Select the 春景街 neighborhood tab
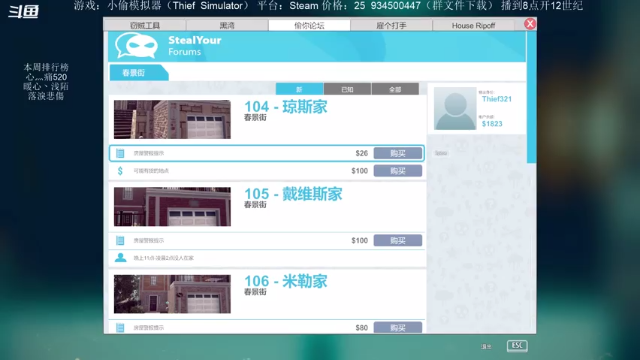The width and height of the screenshot is (640, 360). tap(138, 73)
